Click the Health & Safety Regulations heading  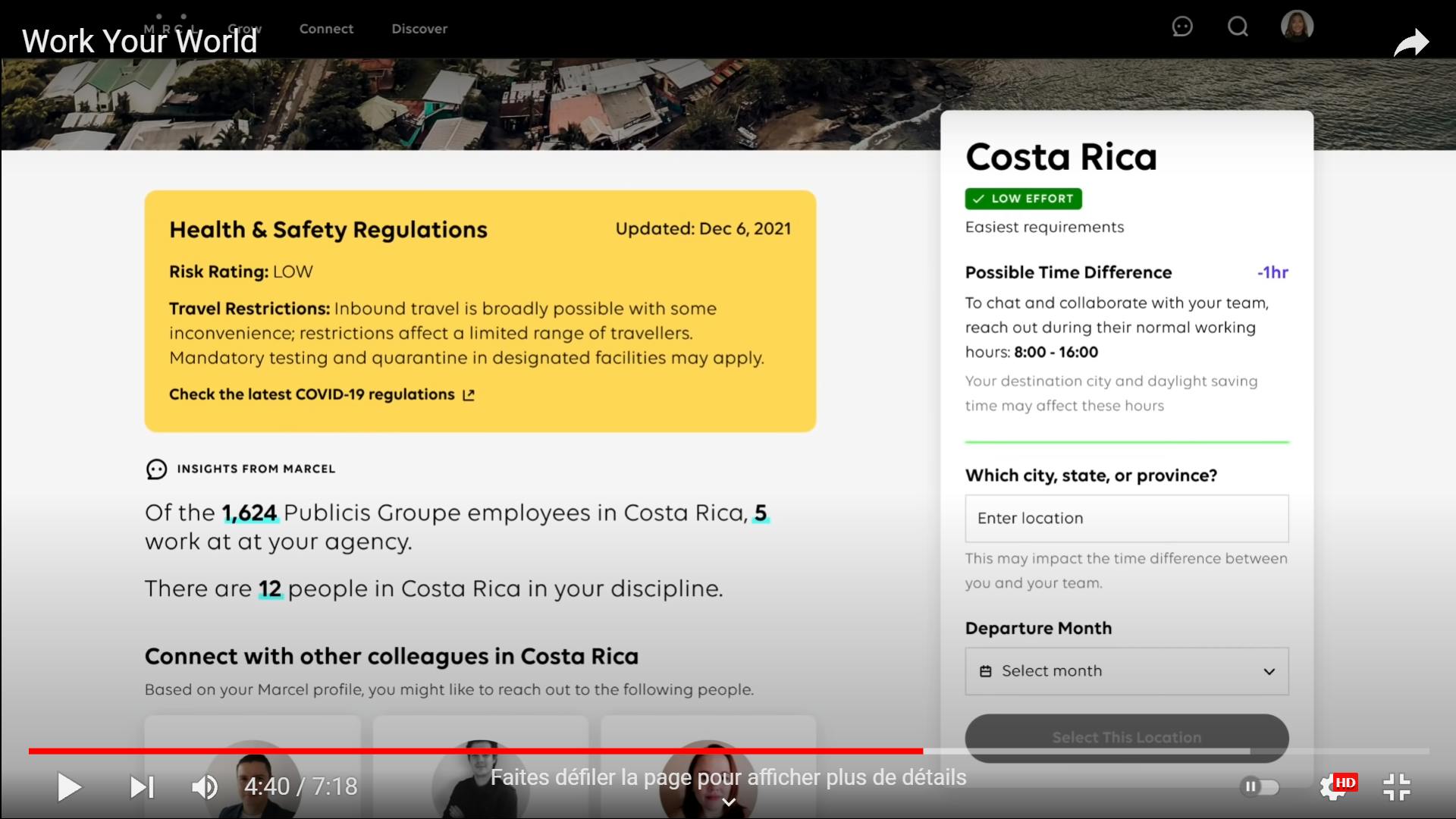click(x=328, y=230)
